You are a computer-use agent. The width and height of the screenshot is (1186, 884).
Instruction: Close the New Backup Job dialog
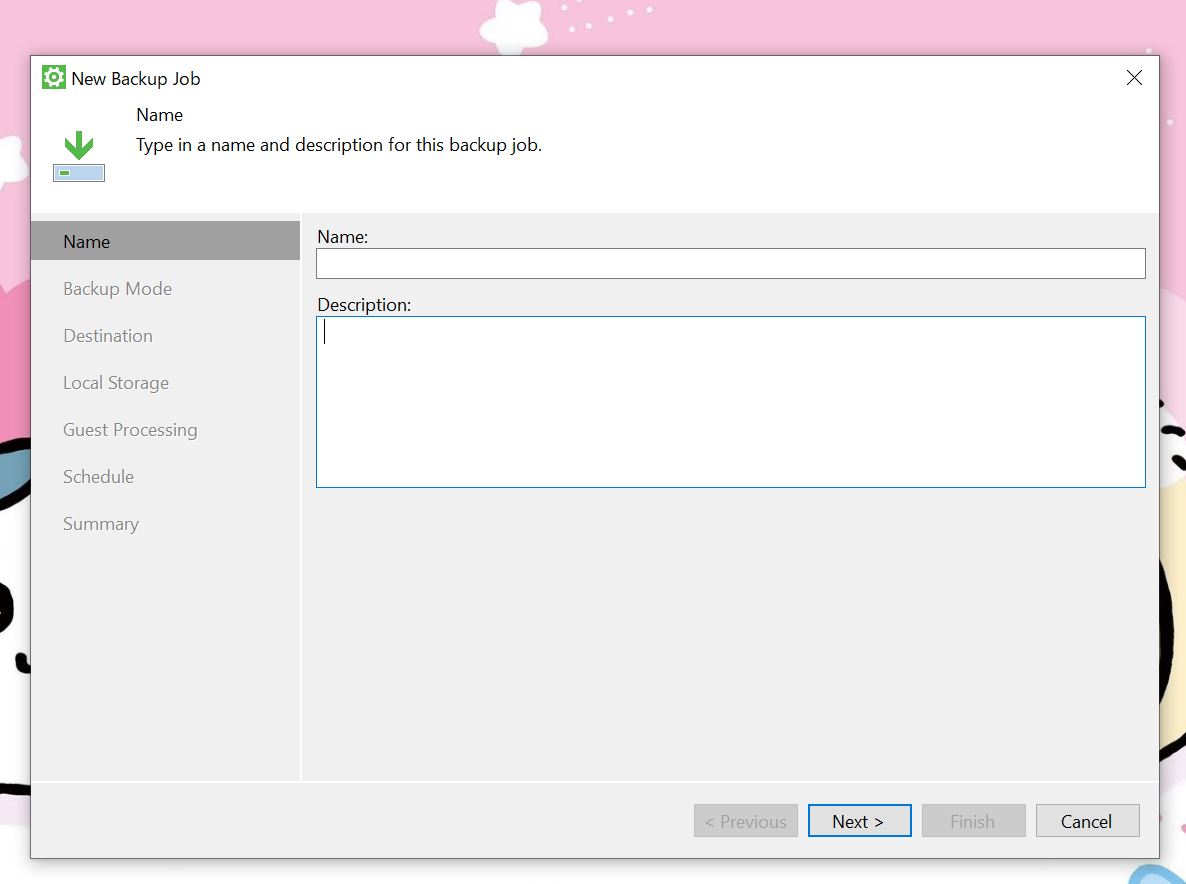(1134, 78)
